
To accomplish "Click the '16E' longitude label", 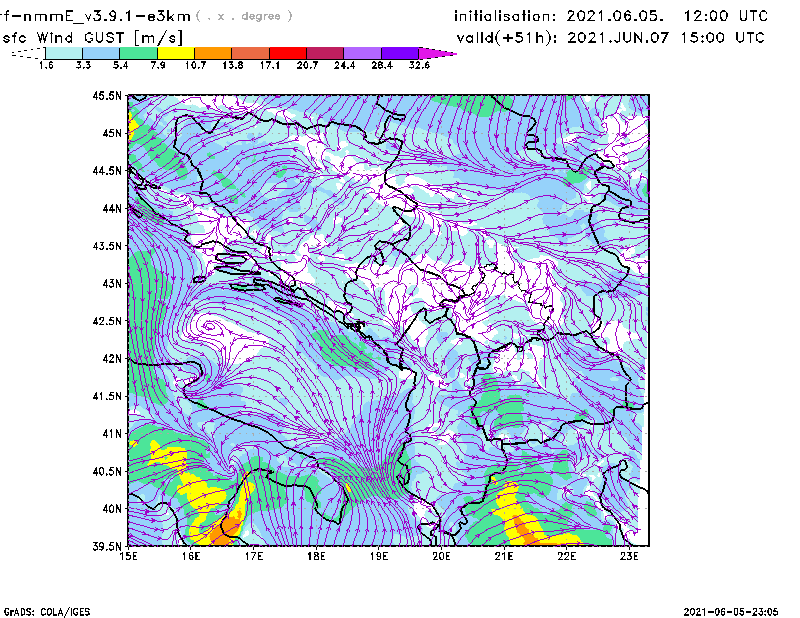I will (x=191, y=556).
